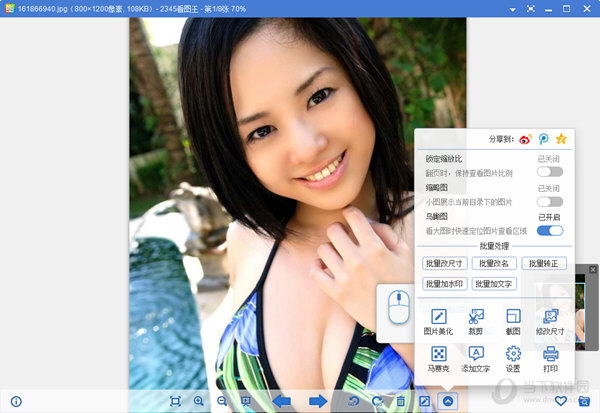Choose the 添加文字 add text tool

pyautogui.click(x=476, y=359)
